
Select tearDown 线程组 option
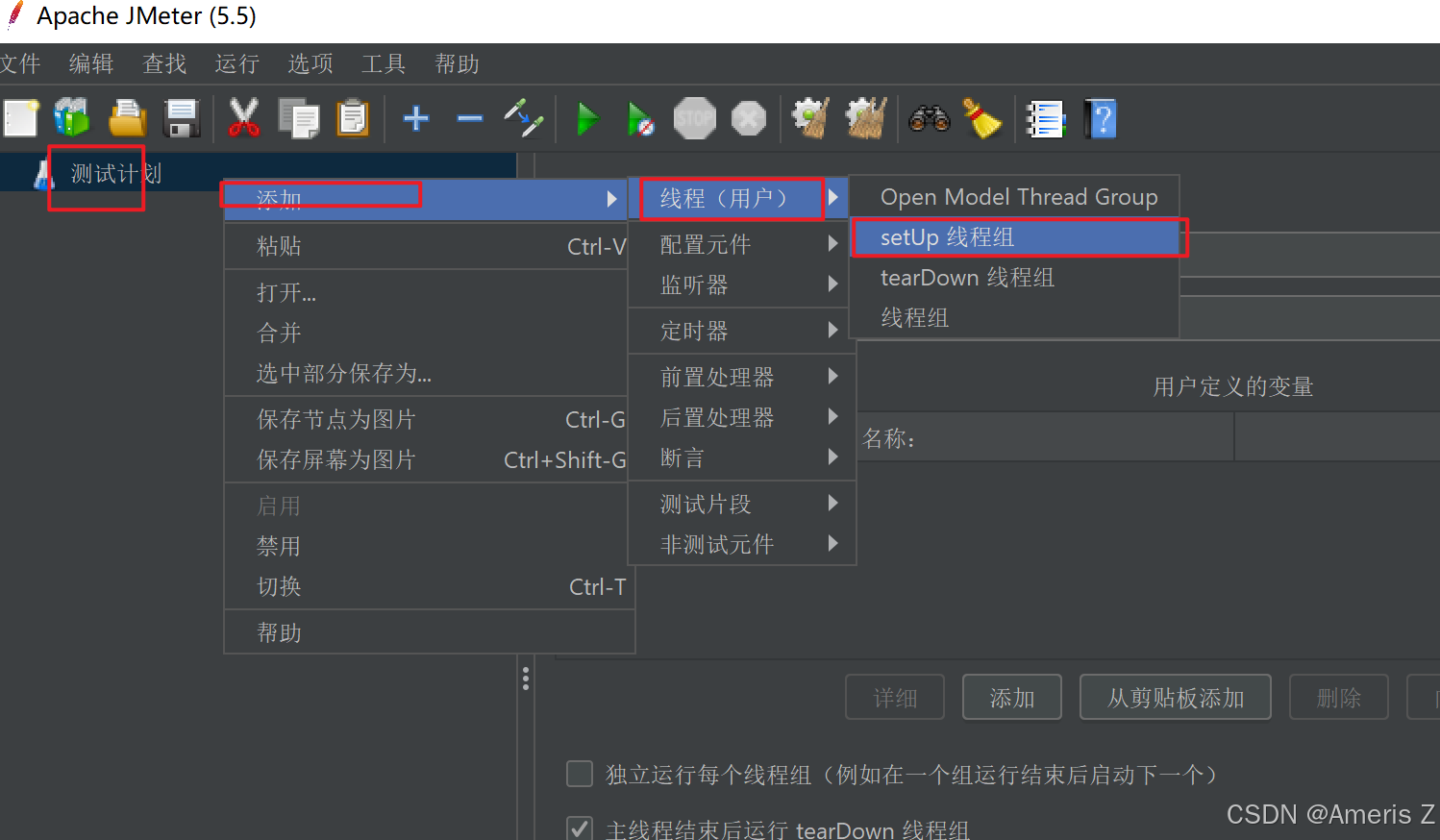click(1015, 278)
